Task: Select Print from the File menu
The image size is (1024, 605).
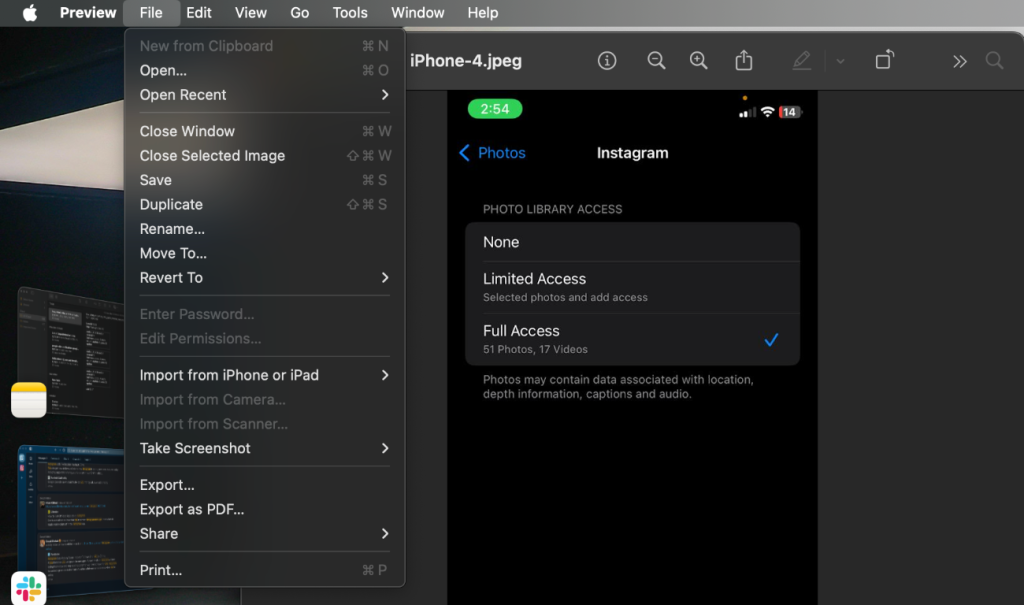Action: click(161, 569)
